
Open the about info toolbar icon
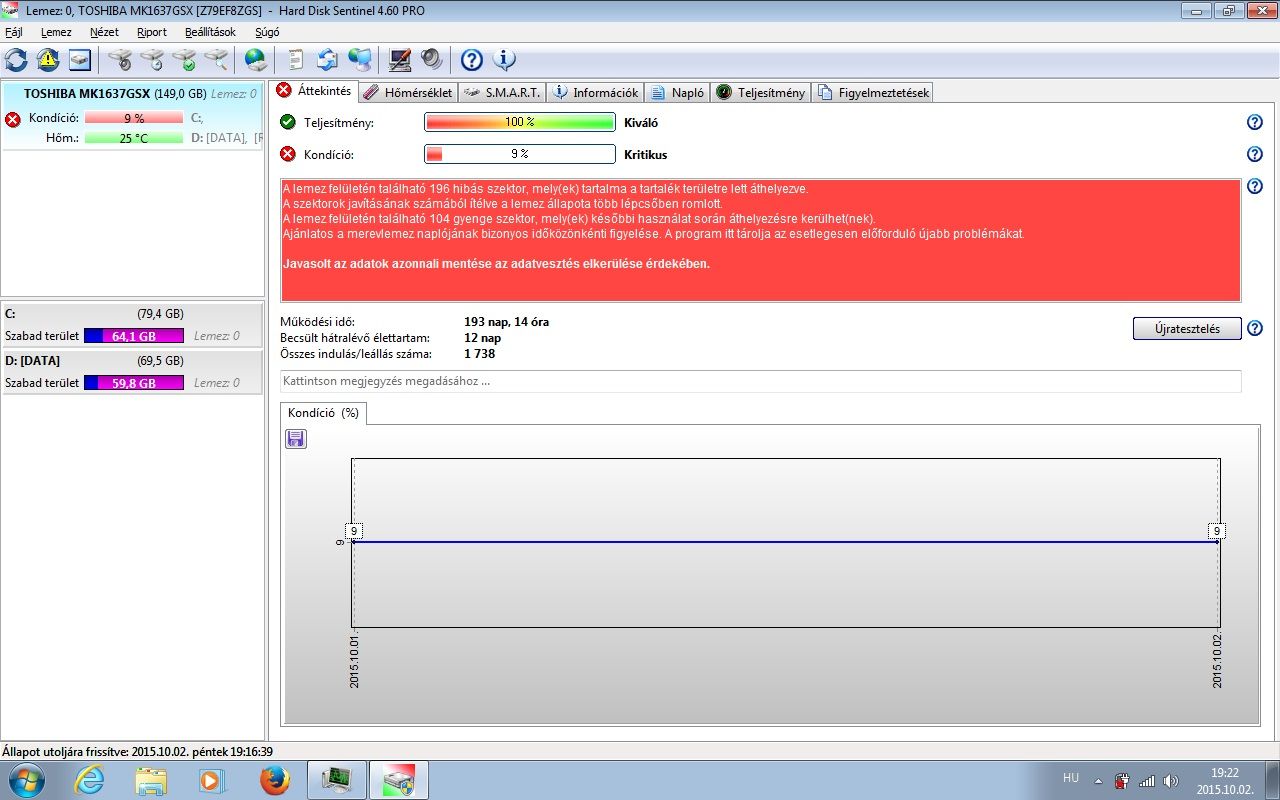(x=504, y=60)
